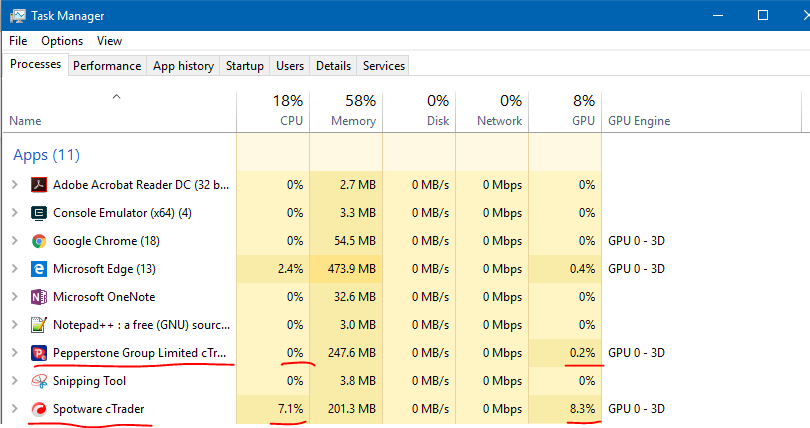The width and height of the screenshot is (810, 428).
Task: Select the Apps (11) group heading
Action: (x=46, y=155)
